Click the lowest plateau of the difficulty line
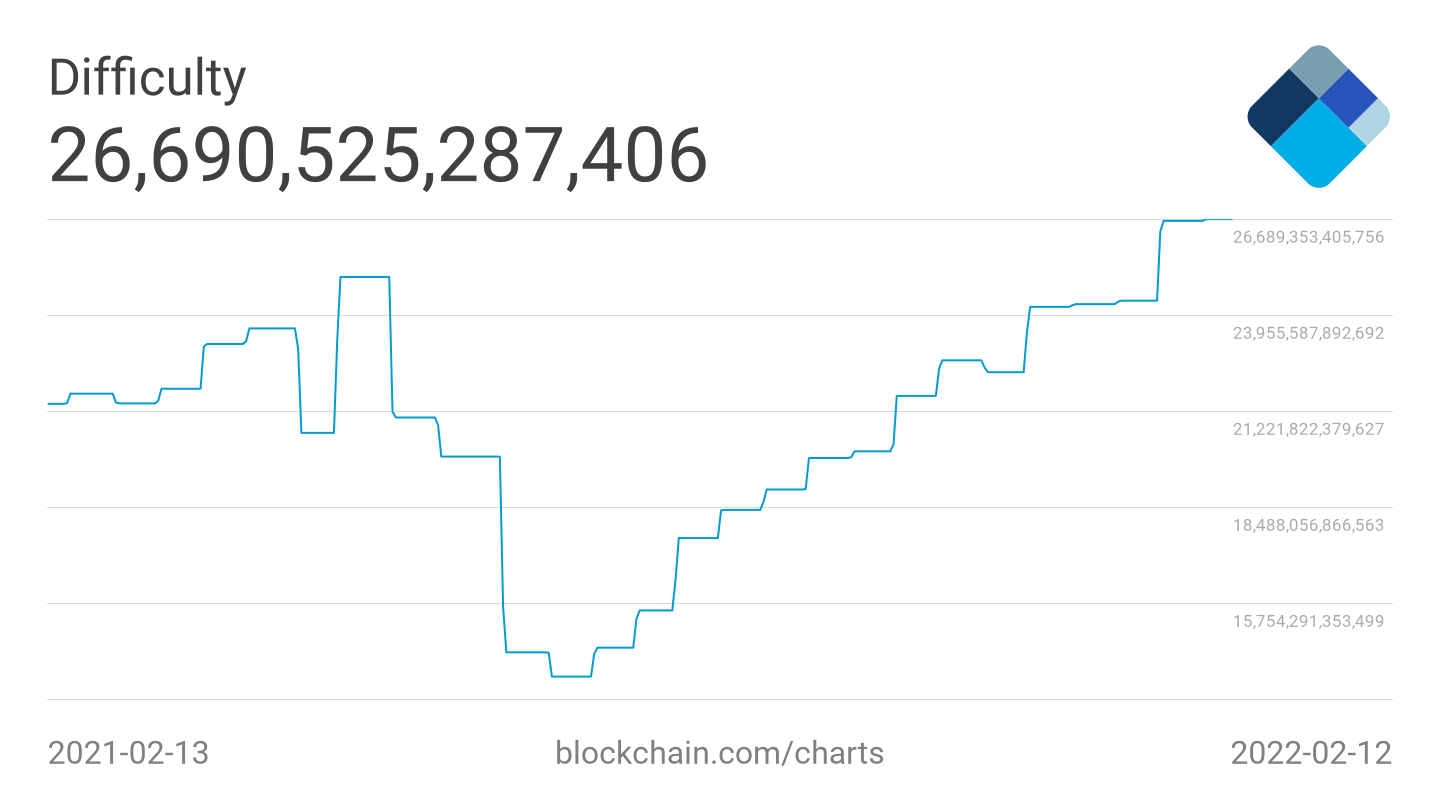This screenshot has height=810, width=1440. pos(571,677)
